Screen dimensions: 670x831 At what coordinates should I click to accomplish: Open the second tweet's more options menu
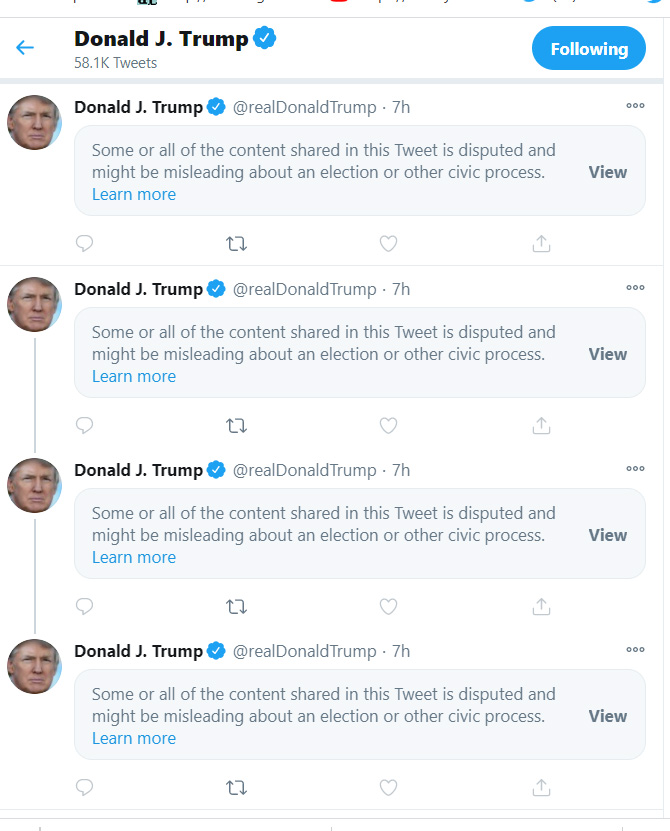(635, 288)
